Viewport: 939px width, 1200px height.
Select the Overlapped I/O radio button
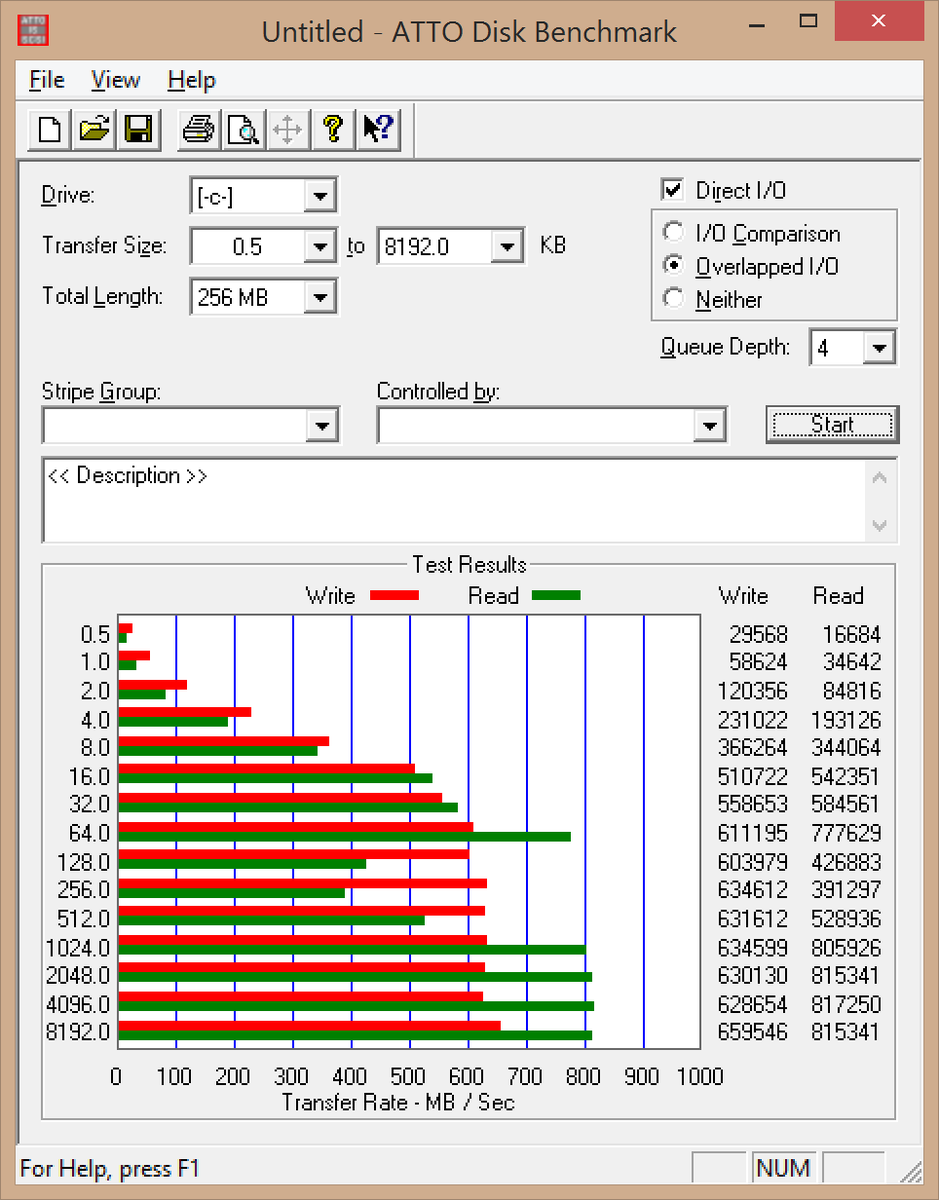(674, 266)
